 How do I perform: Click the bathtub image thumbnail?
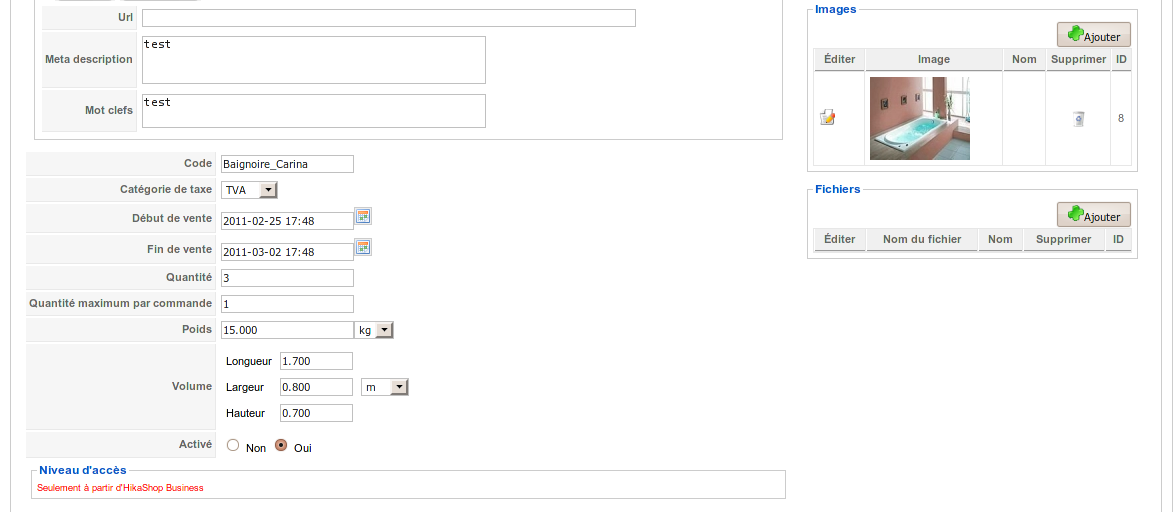919,118
